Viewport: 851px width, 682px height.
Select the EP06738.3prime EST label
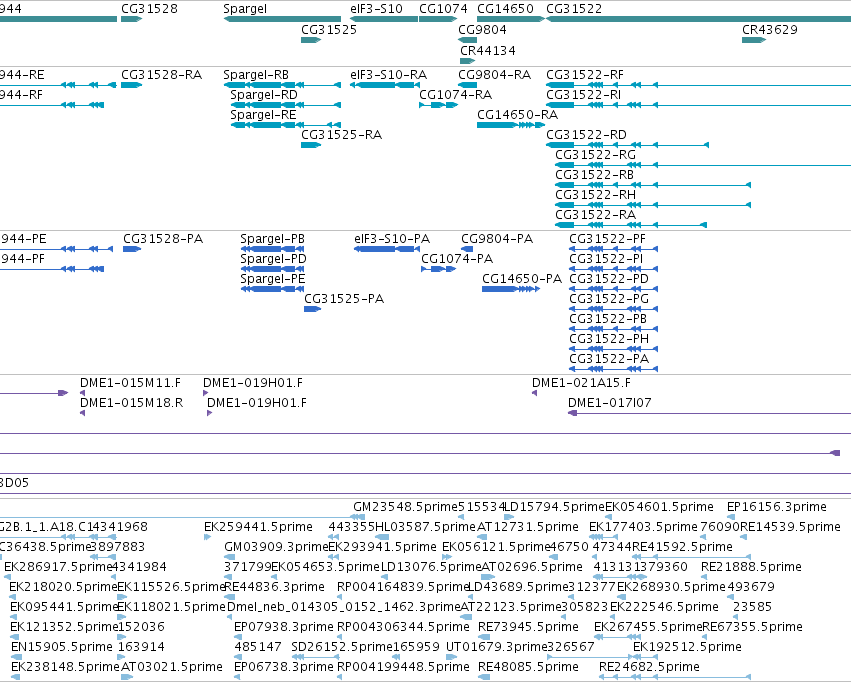pos(284,667)
